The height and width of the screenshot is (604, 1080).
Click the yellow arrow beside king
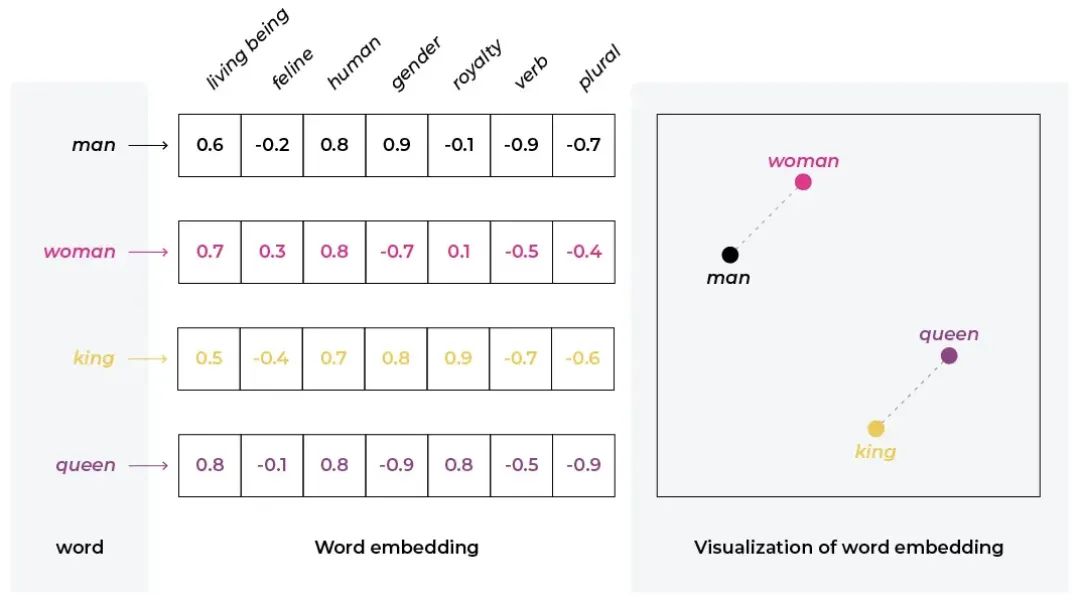coord(149,358)
